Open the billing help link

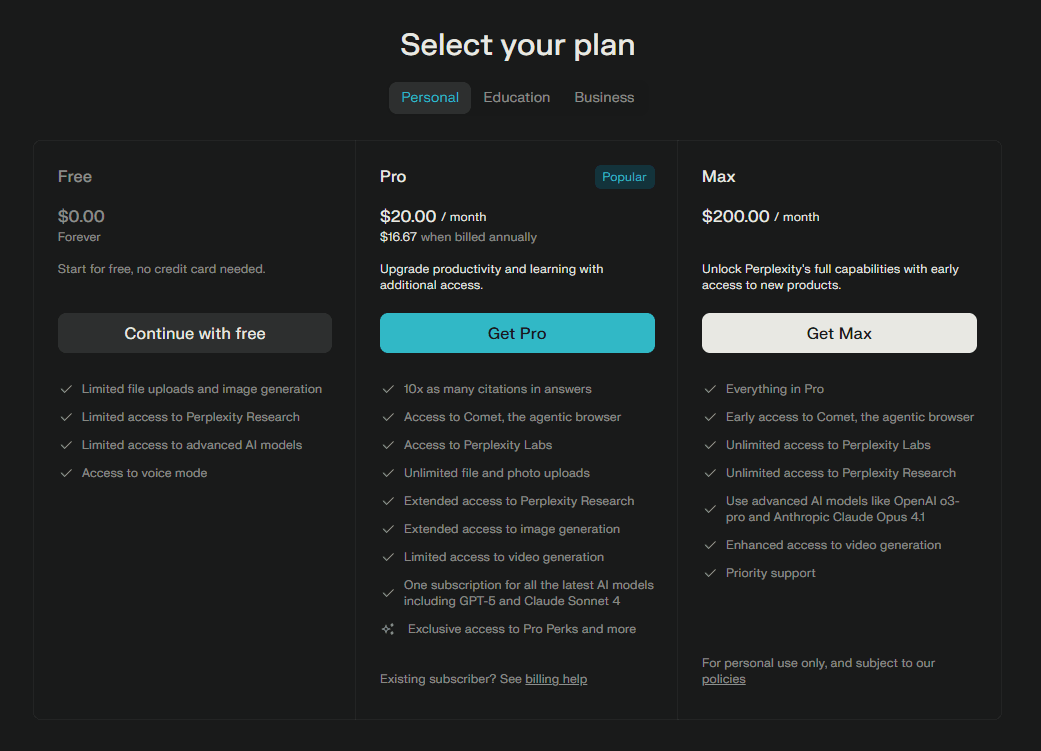(x=556, y=679)
